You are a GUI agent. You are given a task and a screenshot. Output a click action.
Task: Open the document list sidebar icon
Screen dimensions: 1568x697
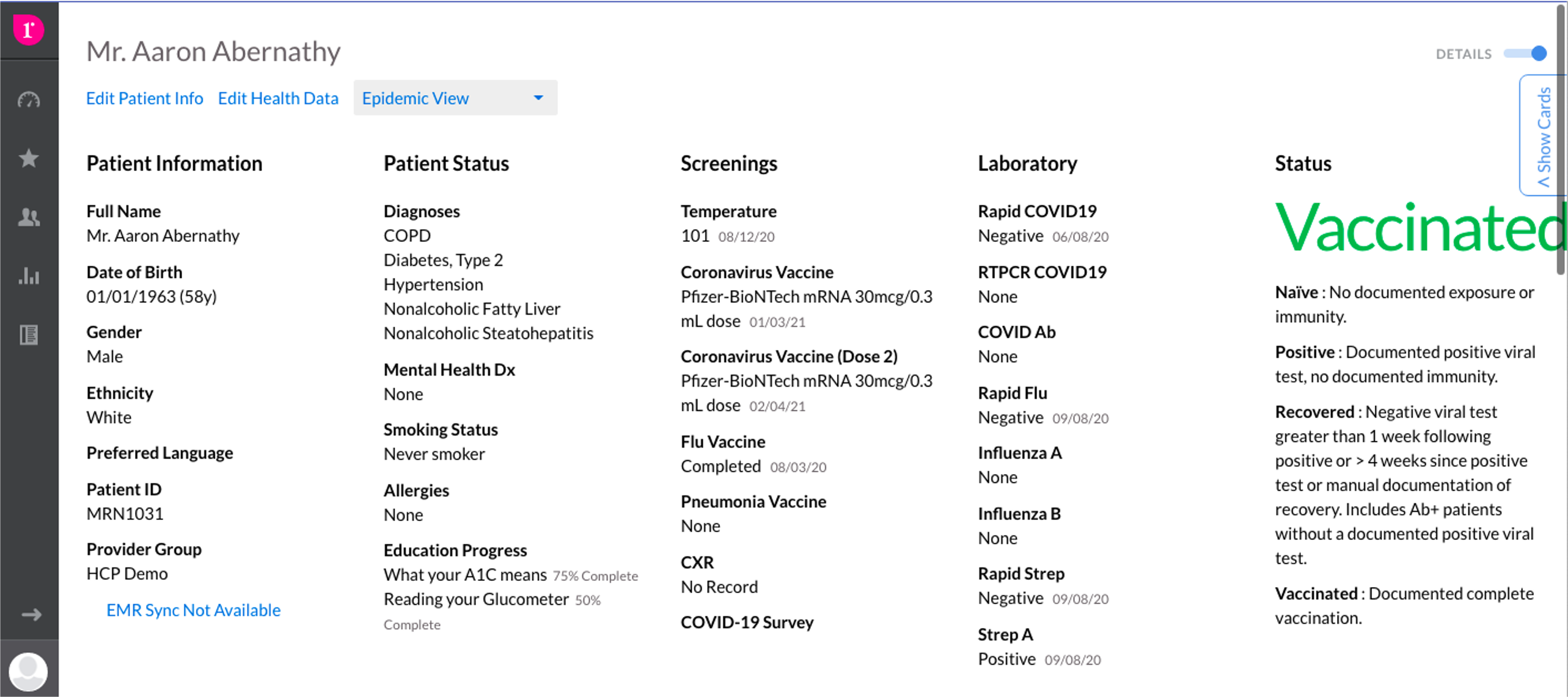[29, 335]
